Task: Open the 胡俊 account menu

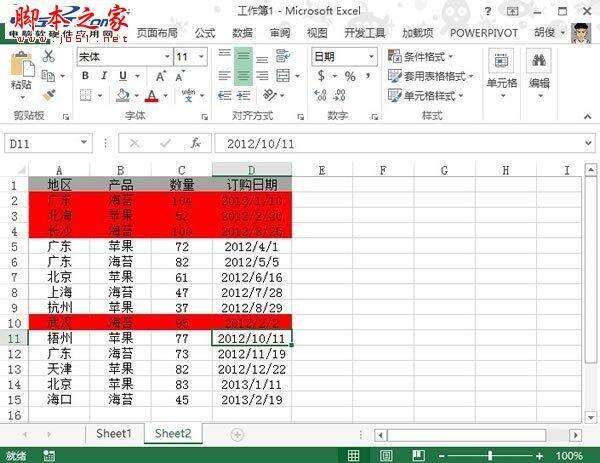Action: pyautogui.click(x=549, y=33)
